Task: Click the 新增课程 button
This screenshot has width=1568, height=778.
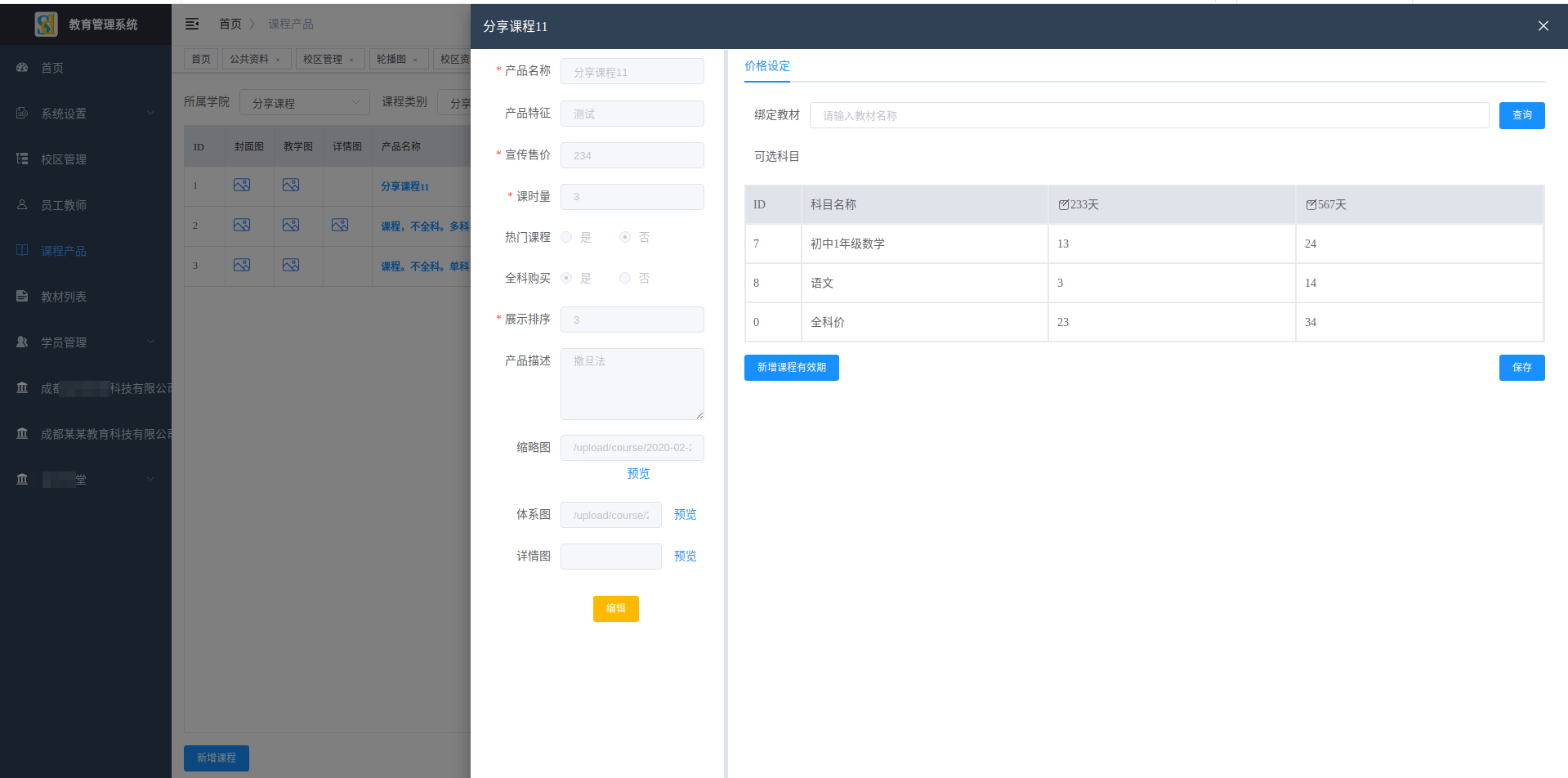Action: 217,758
